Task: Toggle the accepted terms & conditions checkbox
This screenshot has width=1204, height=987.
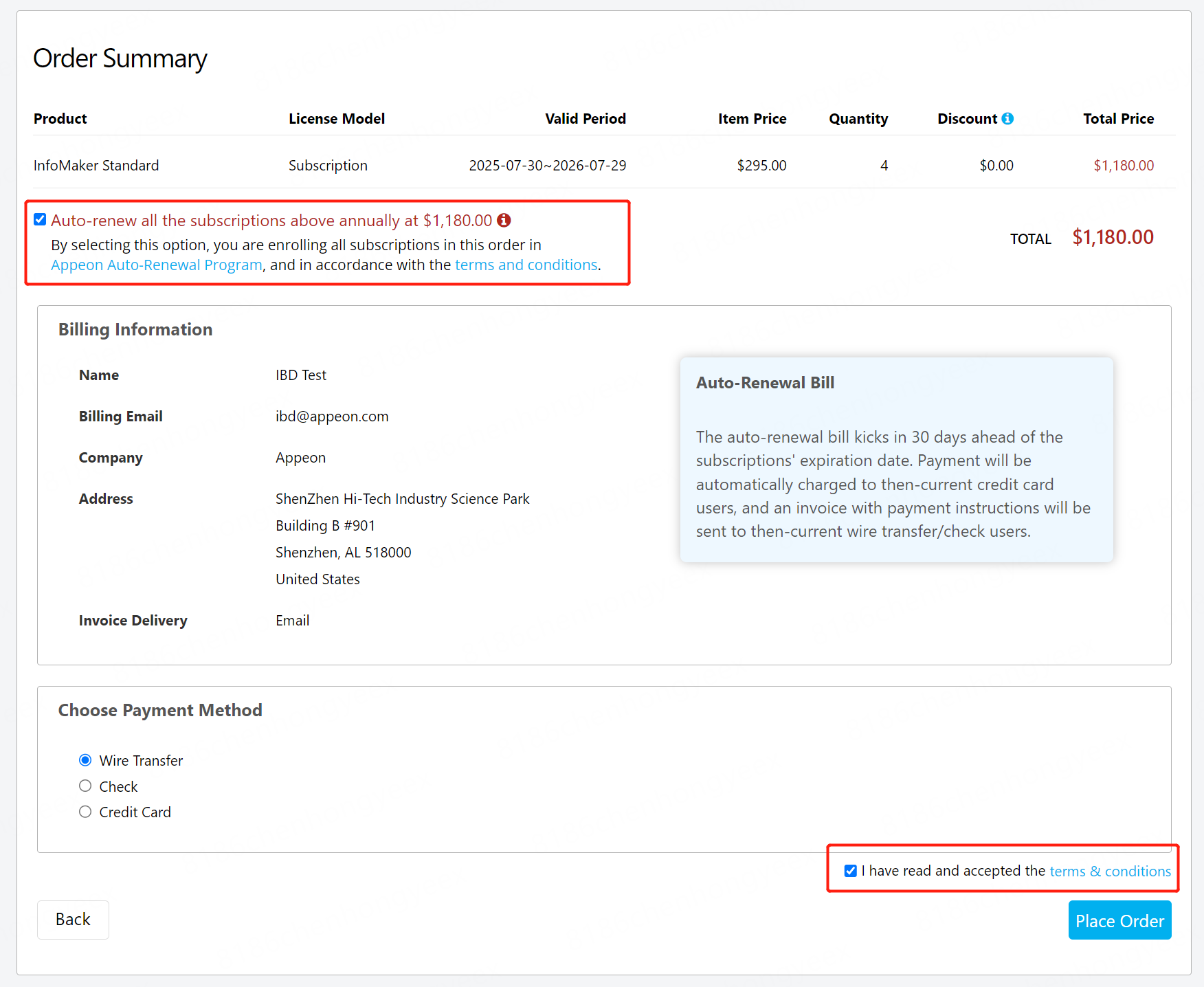Action: [851, 871]
